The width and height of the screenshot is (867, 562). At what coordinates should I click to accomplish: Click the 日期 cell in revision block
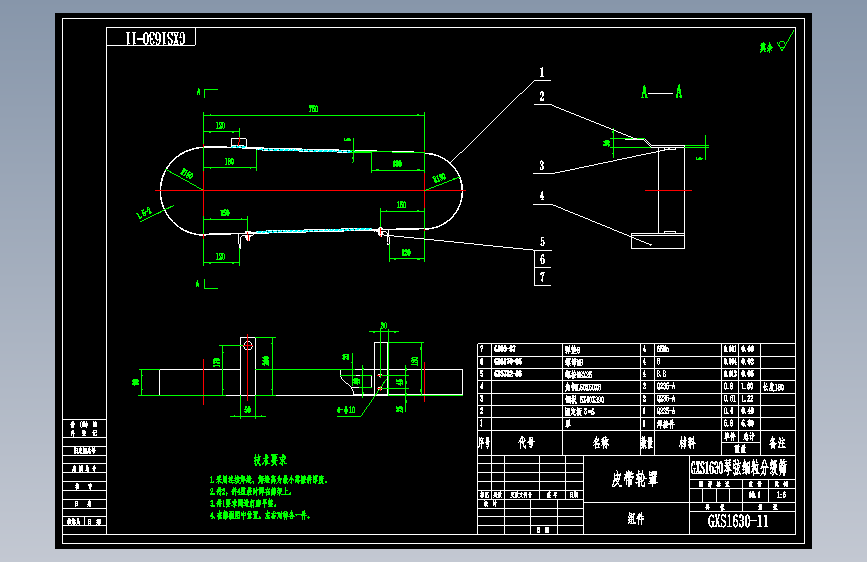pyautogui.click(x=574, y=495)
